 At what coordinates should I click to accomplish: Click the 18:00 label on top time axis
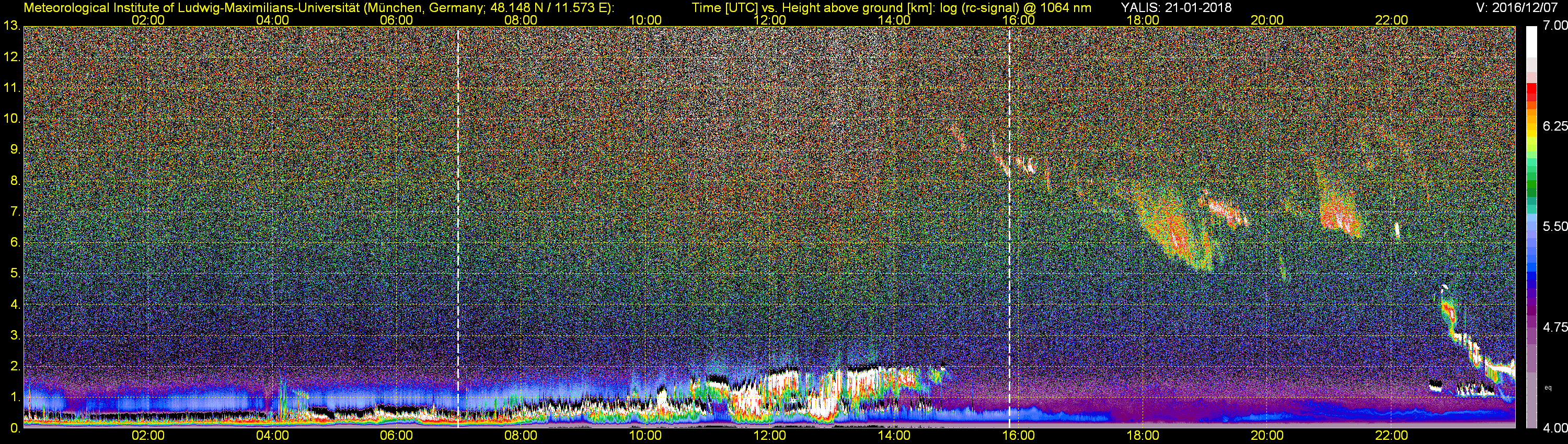click(x=1143, y=20)
